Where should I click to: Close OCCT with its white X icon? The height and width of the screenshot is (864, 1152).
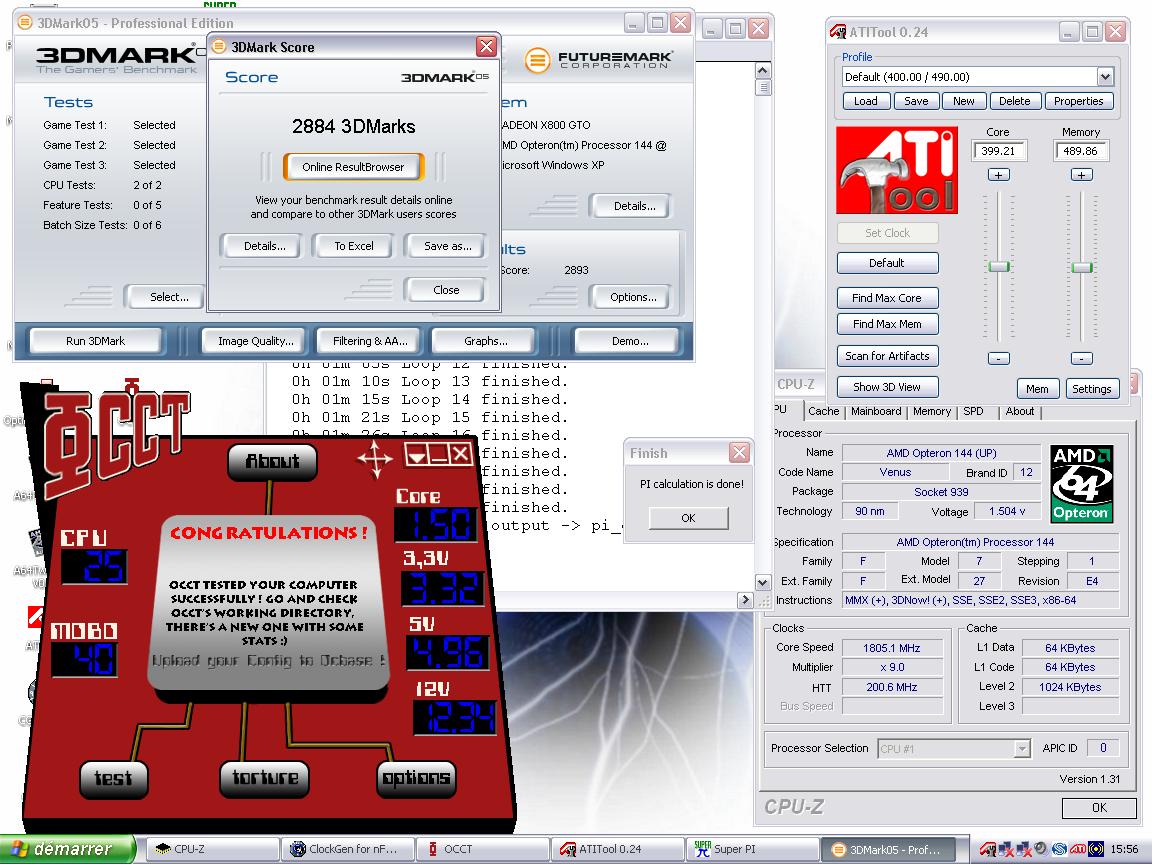pos(461,455)
